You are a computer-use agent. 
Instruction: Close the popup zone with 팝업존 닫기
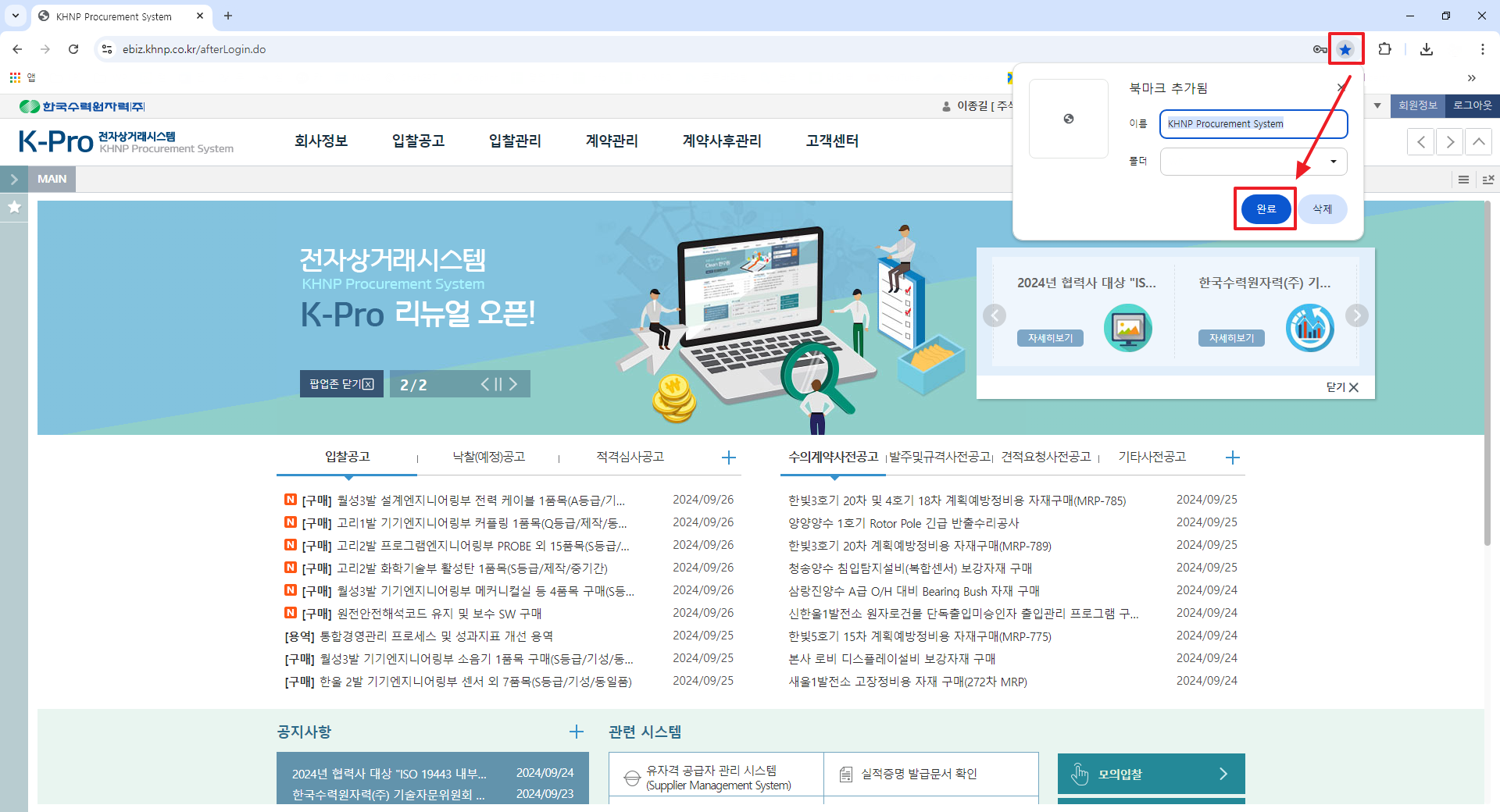341,384
